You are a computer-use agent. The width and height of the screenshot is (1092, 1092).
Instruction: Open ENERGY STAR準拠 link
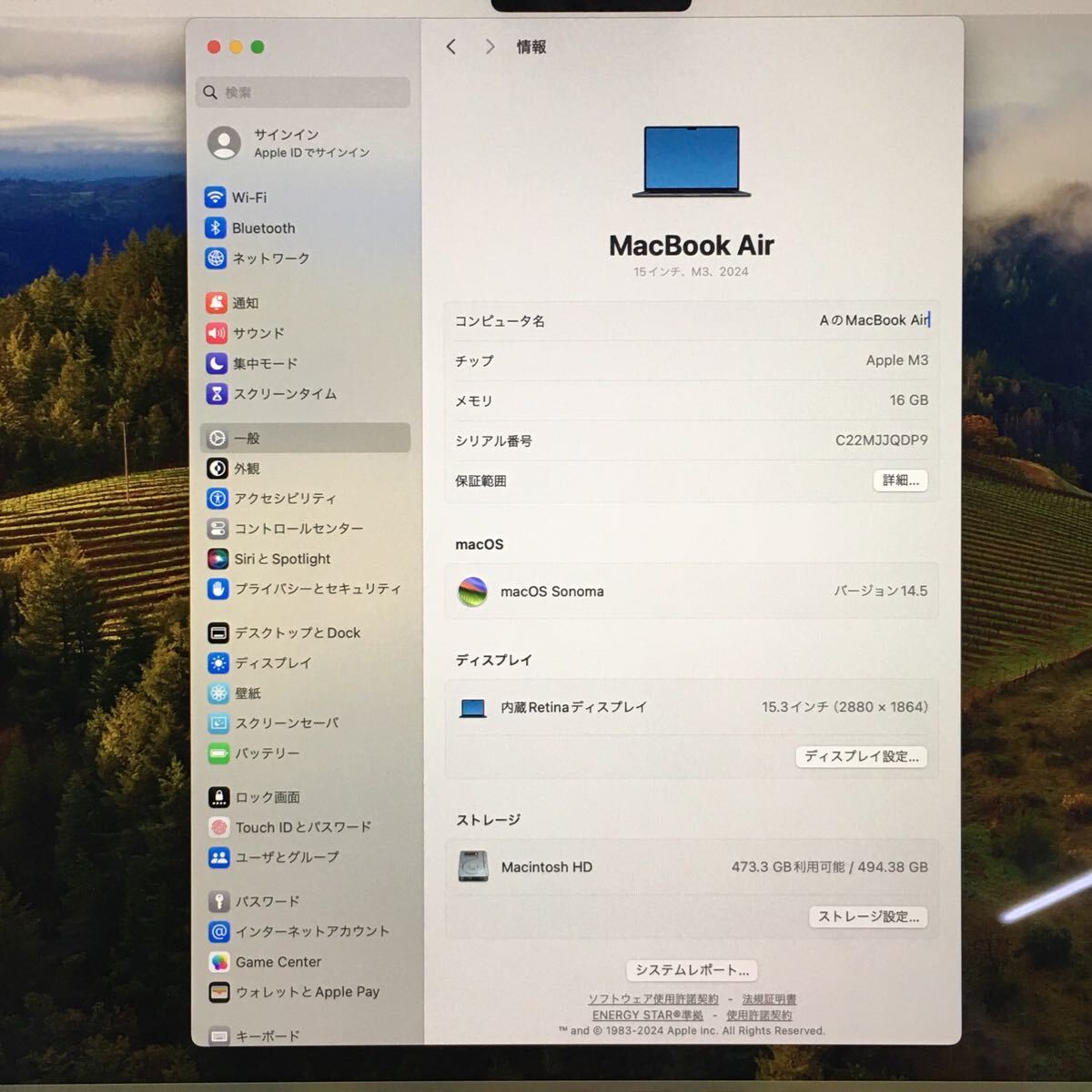(x=648, y=1016)
